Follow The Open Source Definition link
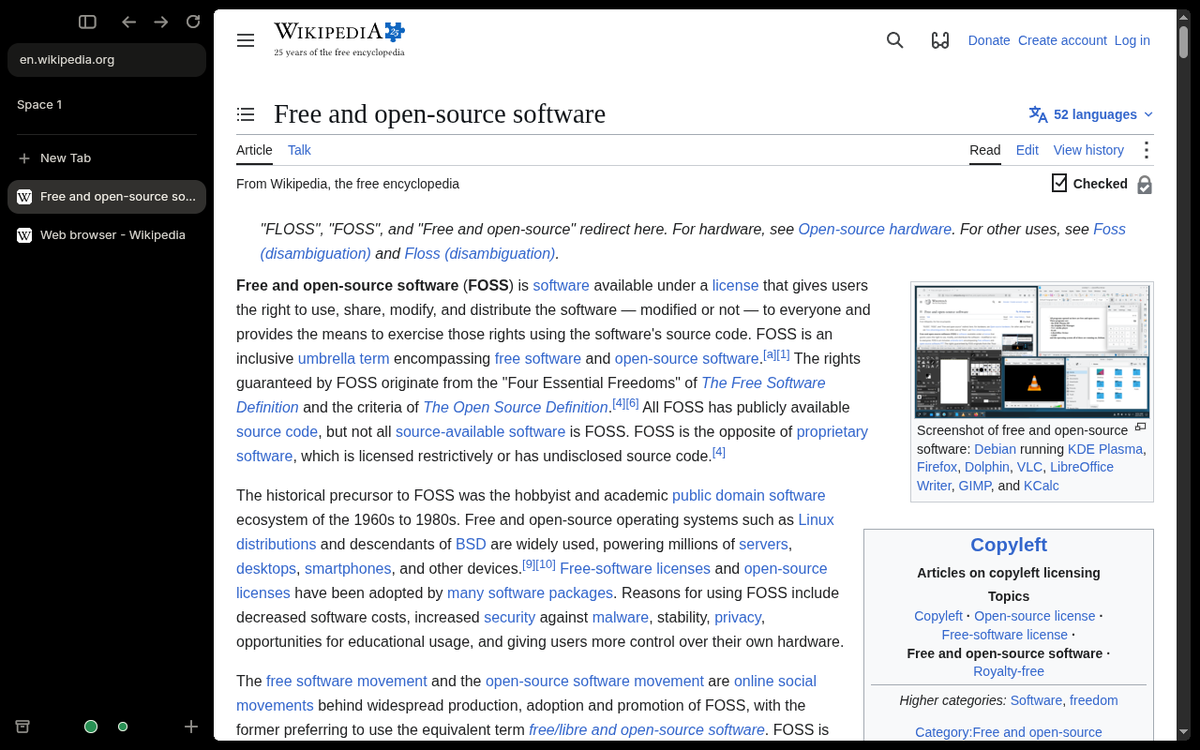This screenshot has width=1200, height=750. [516, 407]
